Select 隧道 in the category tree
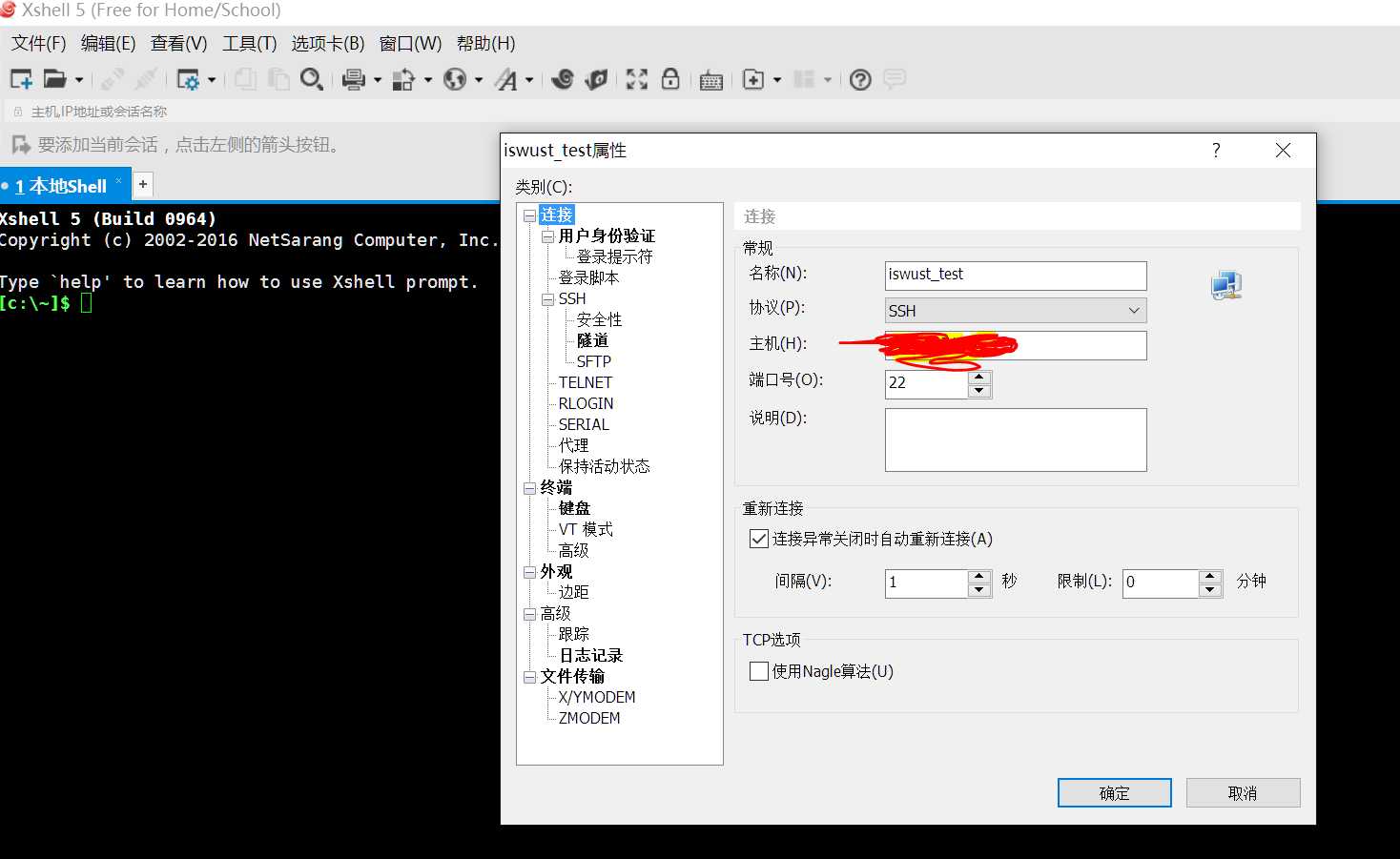 point(592,341)
